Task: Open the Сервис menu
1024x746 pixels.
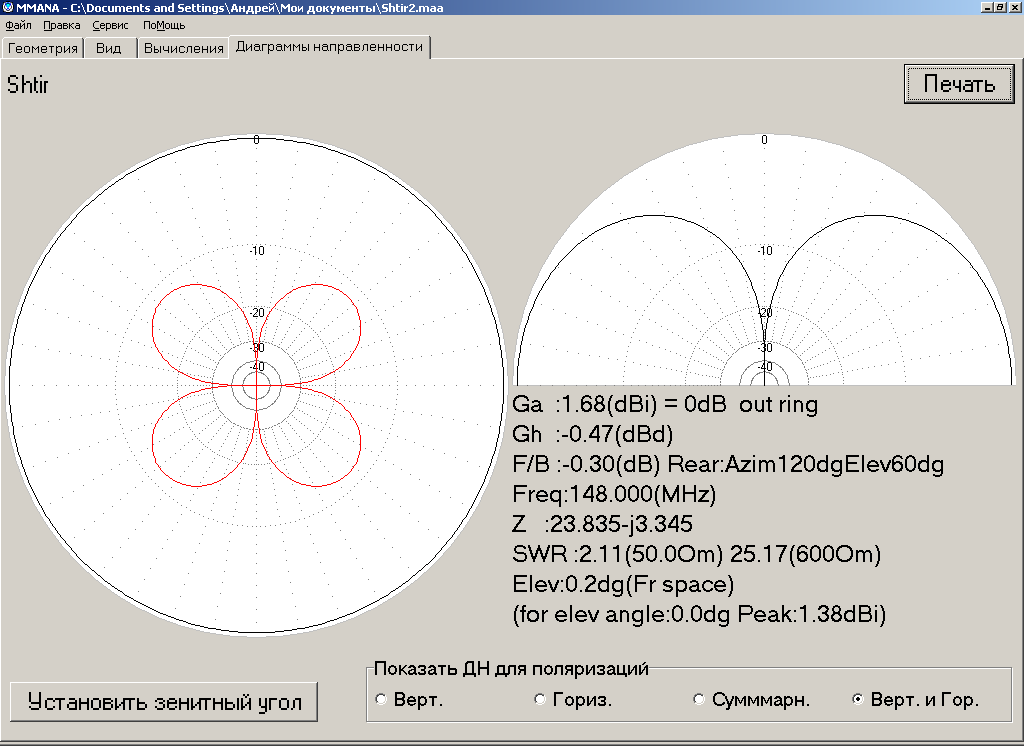Action: coord(110,25)
